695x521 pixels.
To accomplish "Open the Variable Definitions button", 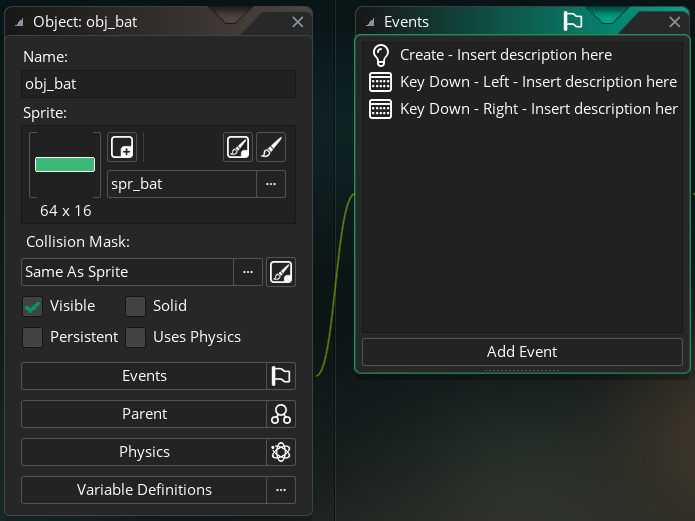I will click(x=144, y=490).
